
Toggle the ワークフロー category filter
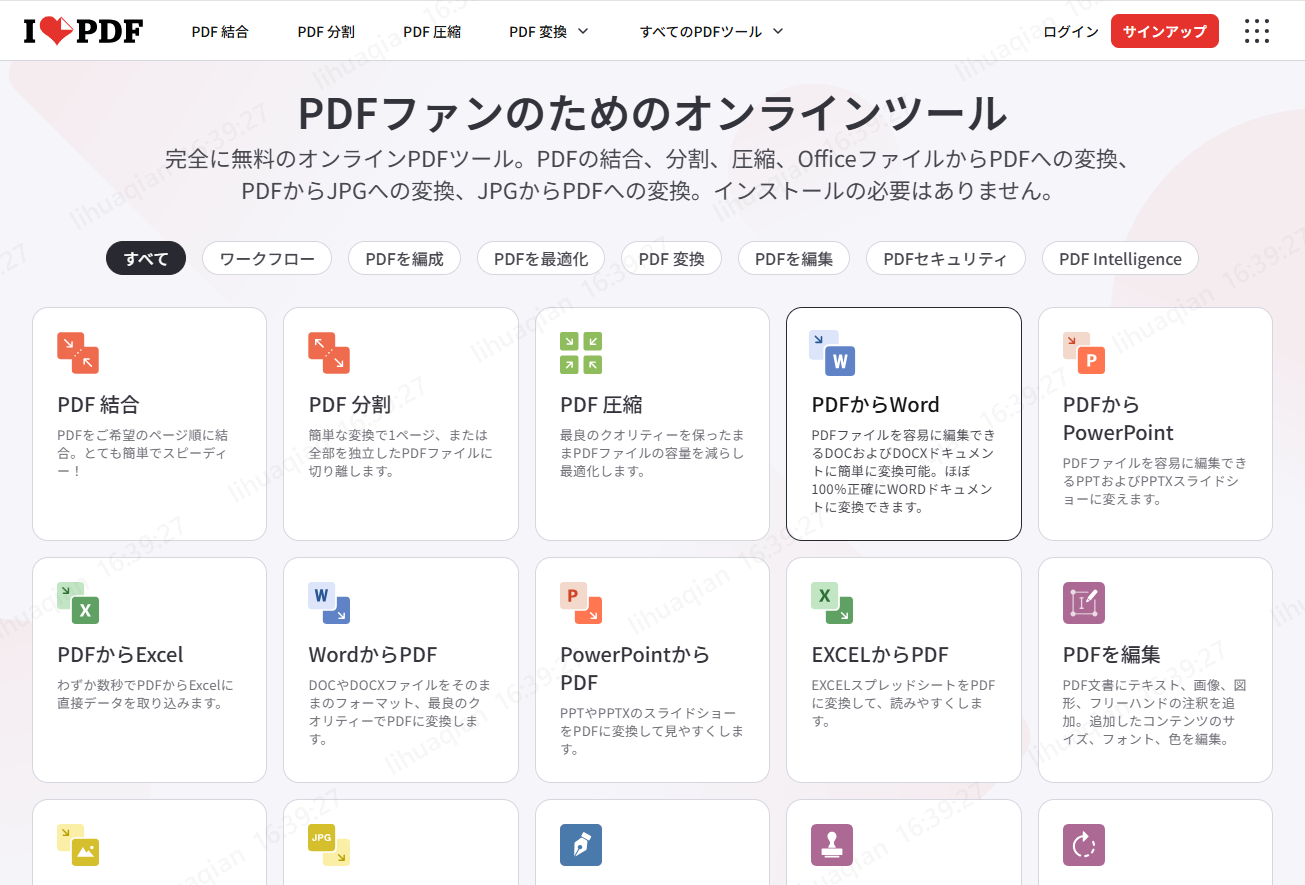point(266,258)
